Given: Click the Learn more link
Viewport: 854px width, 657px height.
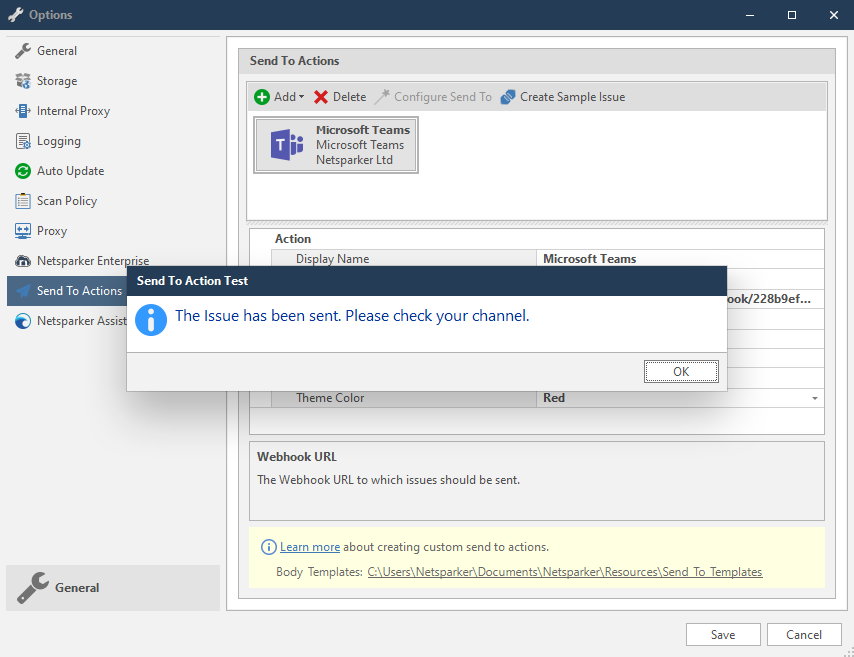Looking at the screenshot, I should 310,546.
